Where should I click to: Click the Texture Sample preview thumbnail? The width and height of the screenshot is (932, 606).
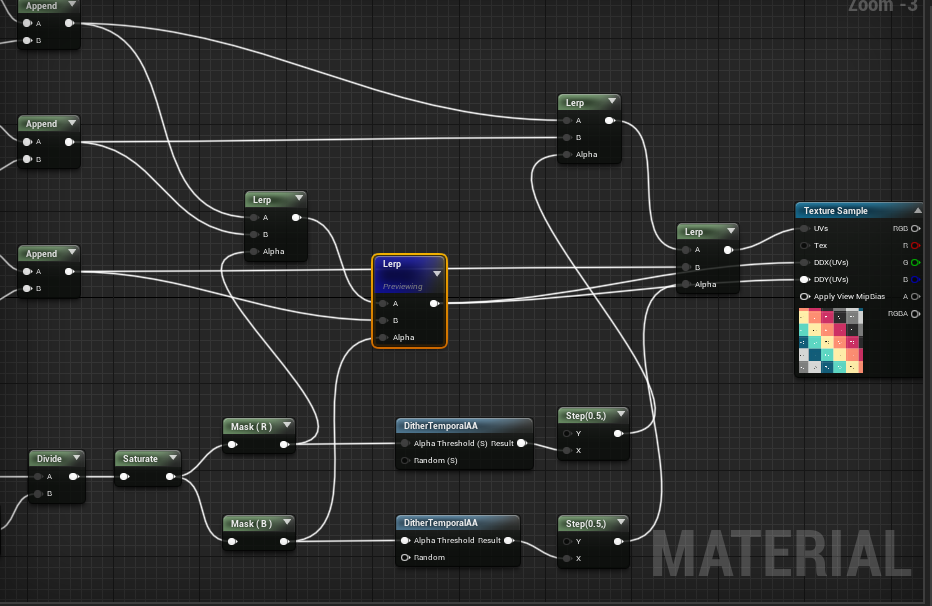pyautogui.click(x=830, y=341)
